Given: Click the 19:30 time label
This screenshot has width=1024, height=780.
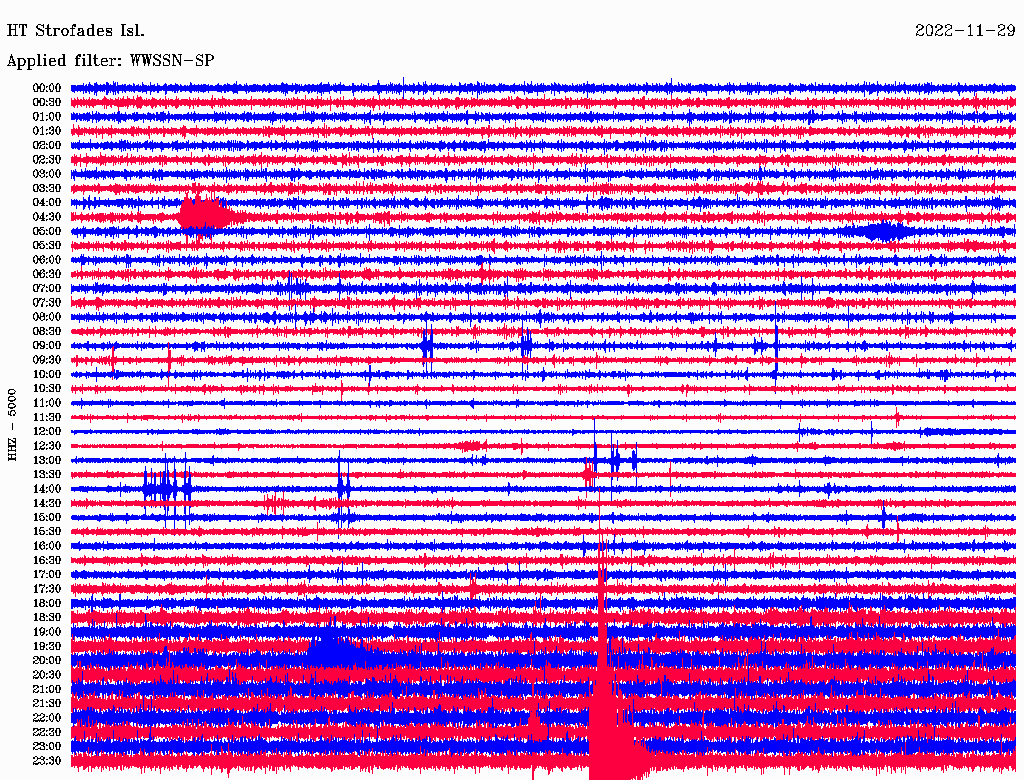Looking at the screenshot, I should tap(47, 646).
